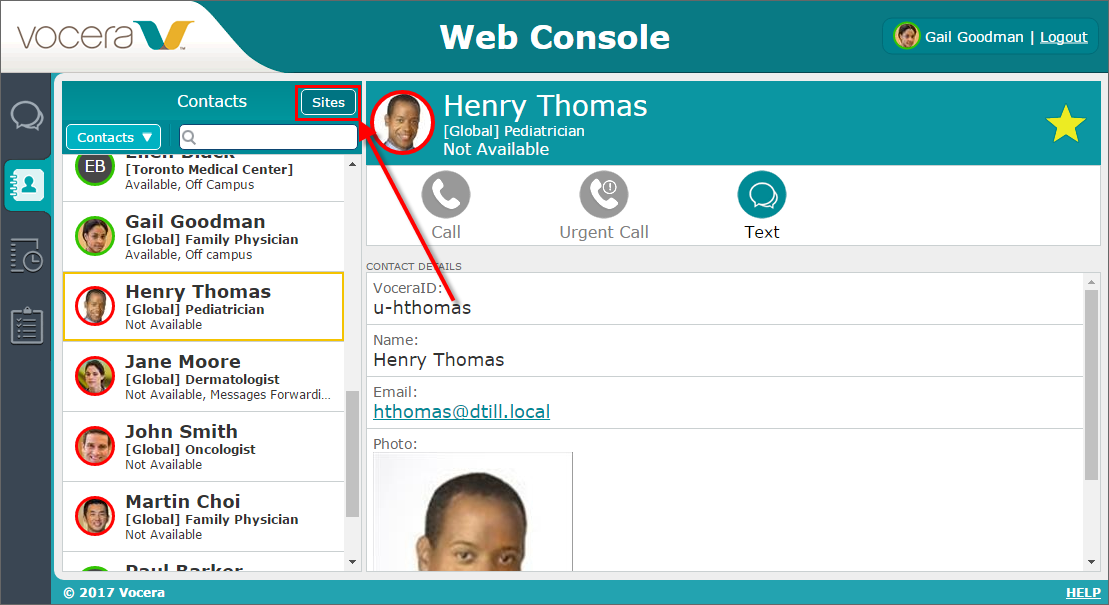The width and height of the screenshot is (1109, 605).
Task: Click Jane Moore's avatar photo
Action: (95, 376)
